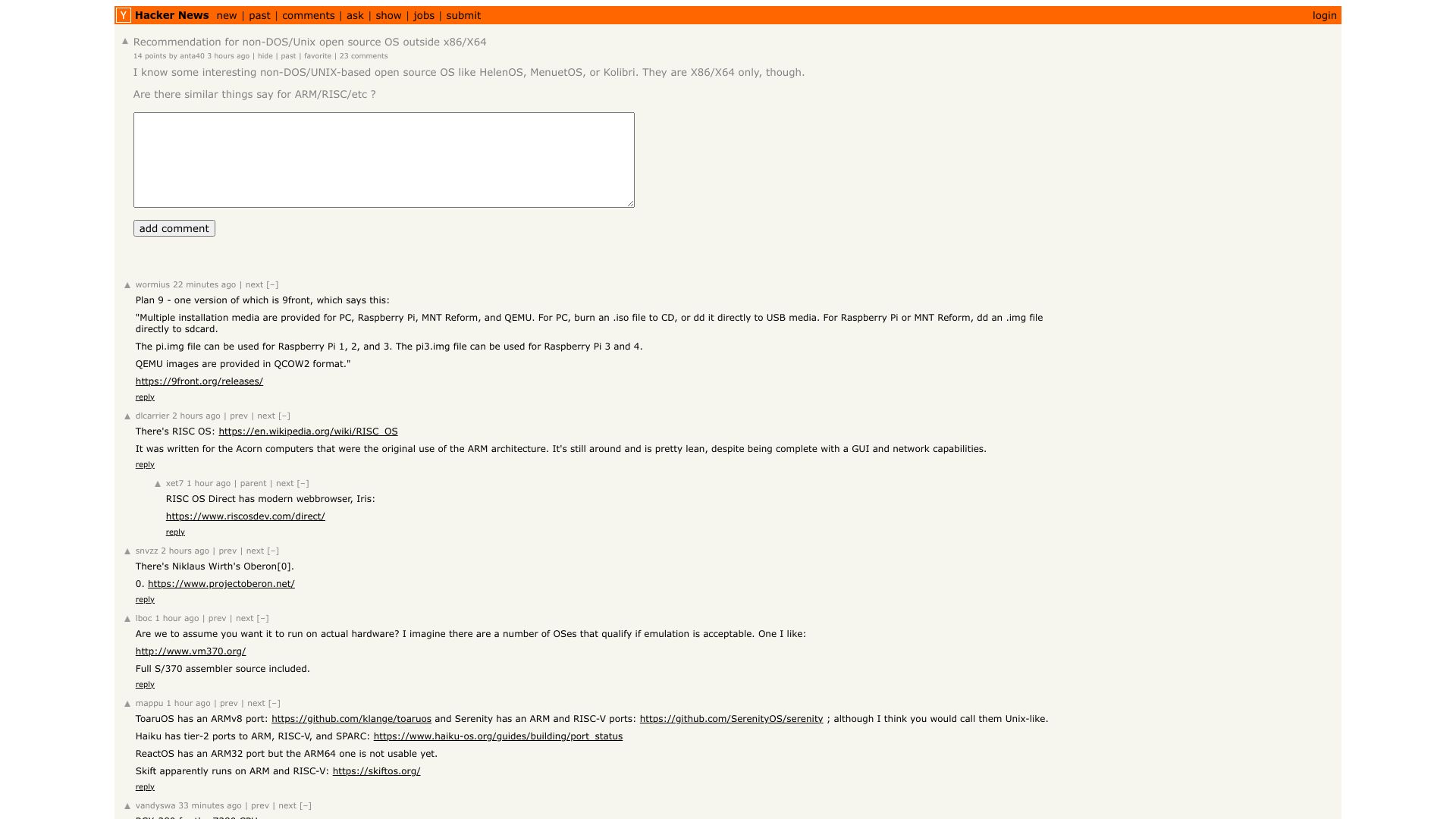This screenshot has height=819, width=1456.
Task: Upvote lboc's comment about emulation
Action: click(127, 619)
